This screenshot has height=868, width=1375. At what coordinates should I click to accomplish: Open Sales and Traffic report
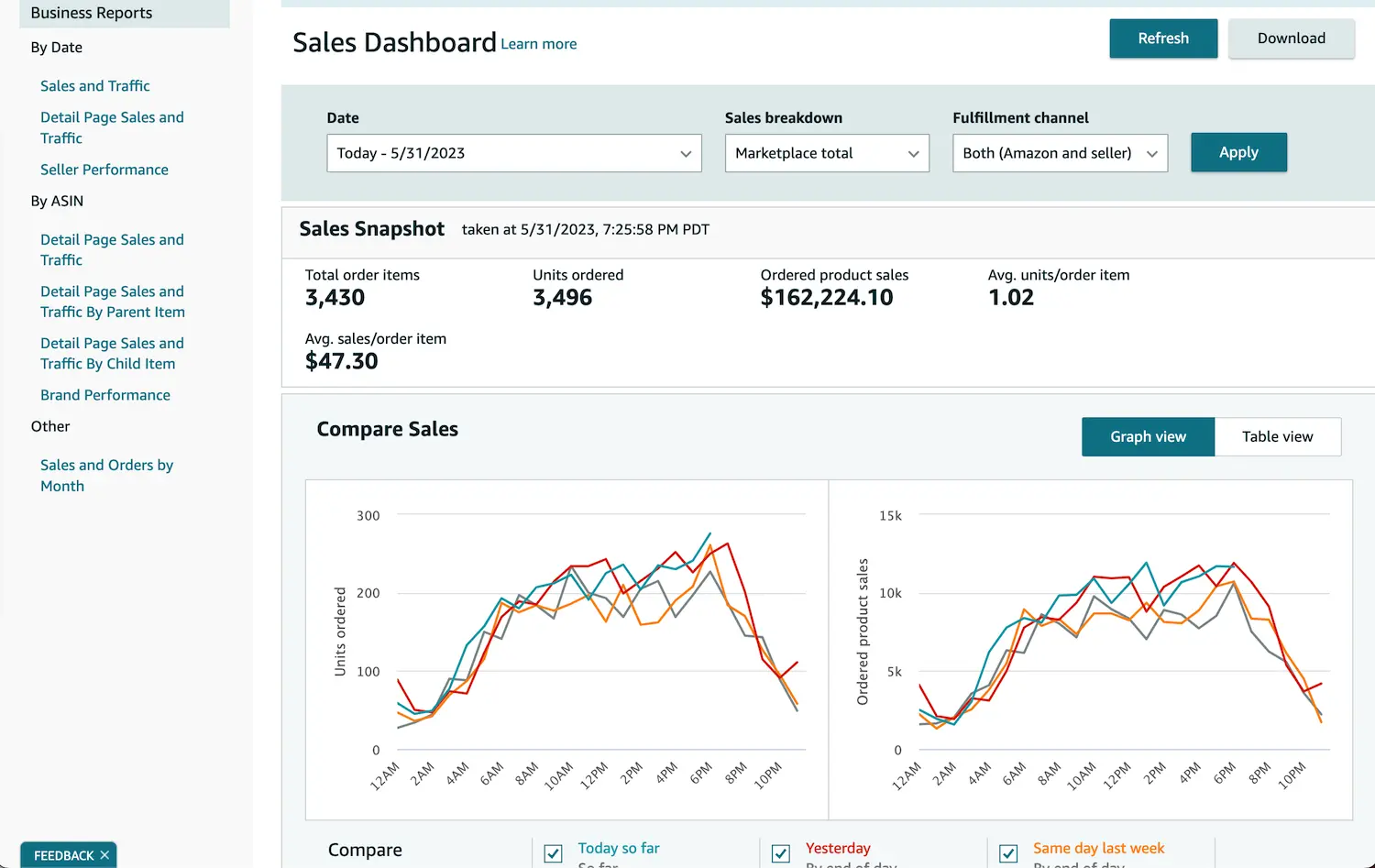click(95, 86)
